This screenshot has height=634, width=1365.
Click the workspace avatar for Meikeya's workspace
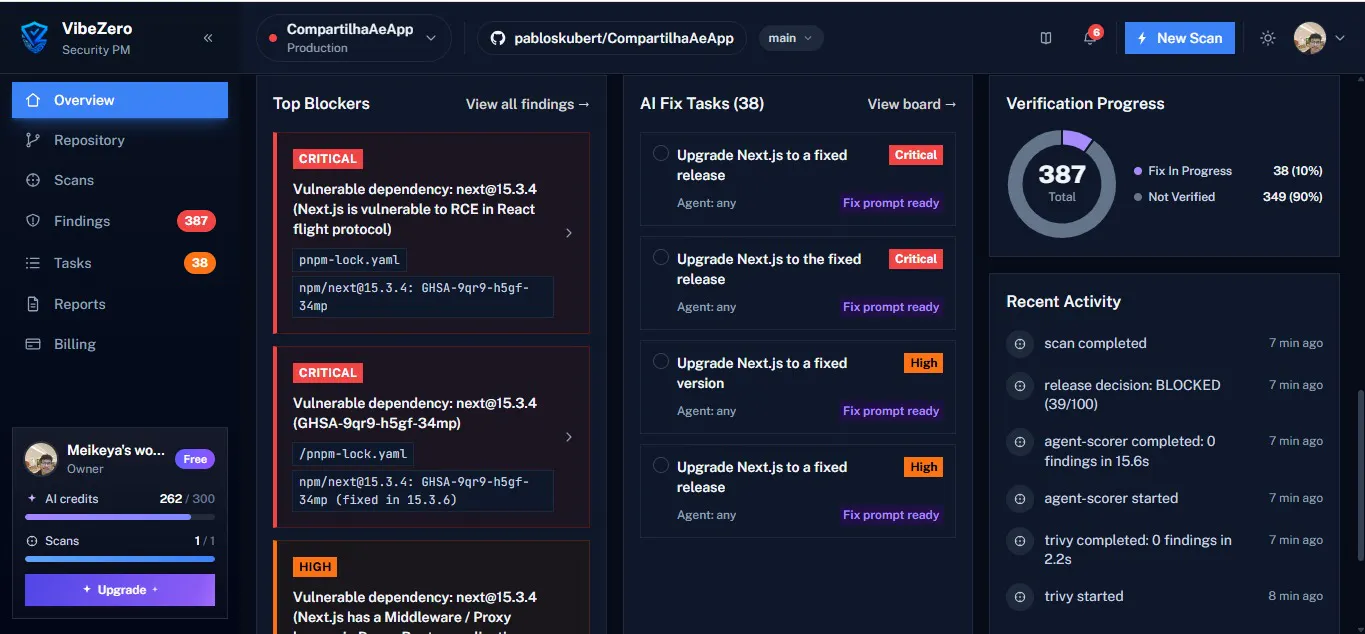pyautogui.click(x=41, y=459)
